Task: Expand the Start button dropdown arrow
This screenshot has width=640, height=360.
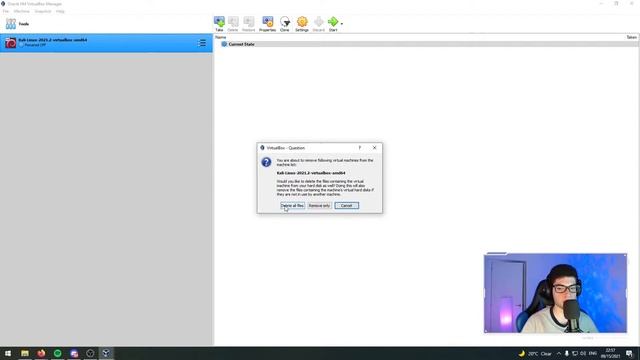Action: click(342, 24)
